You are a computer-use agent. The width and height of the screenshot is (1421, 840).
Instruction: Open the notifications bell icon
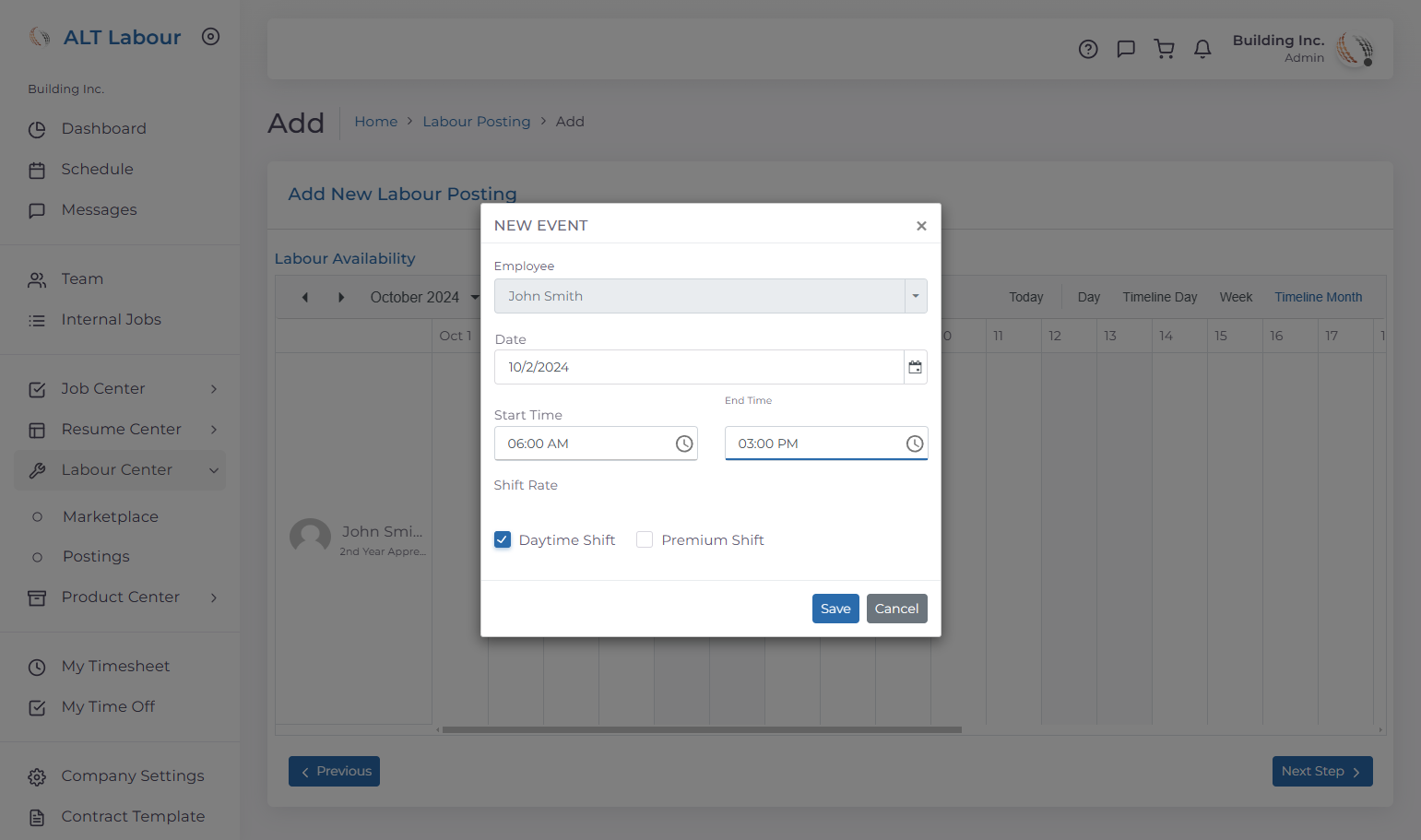point(1202,49)
